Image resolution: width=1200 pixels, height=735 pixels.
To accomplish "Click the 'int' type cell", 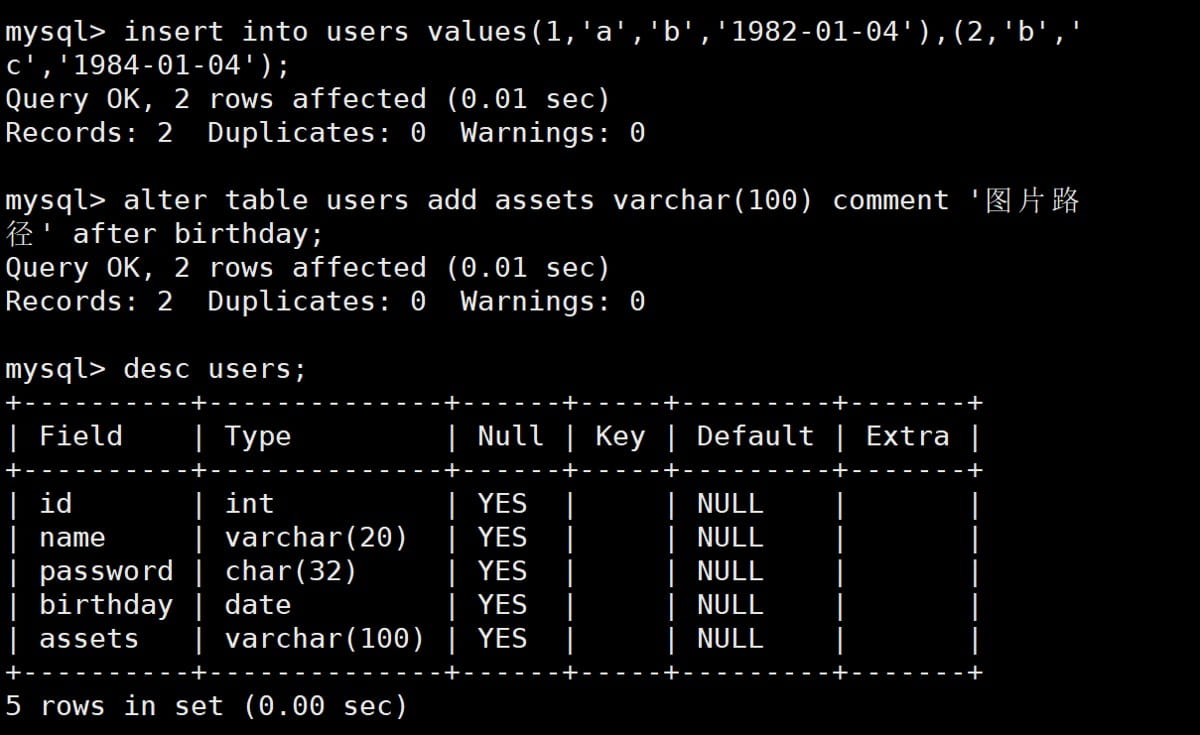I will click(249, 503).
